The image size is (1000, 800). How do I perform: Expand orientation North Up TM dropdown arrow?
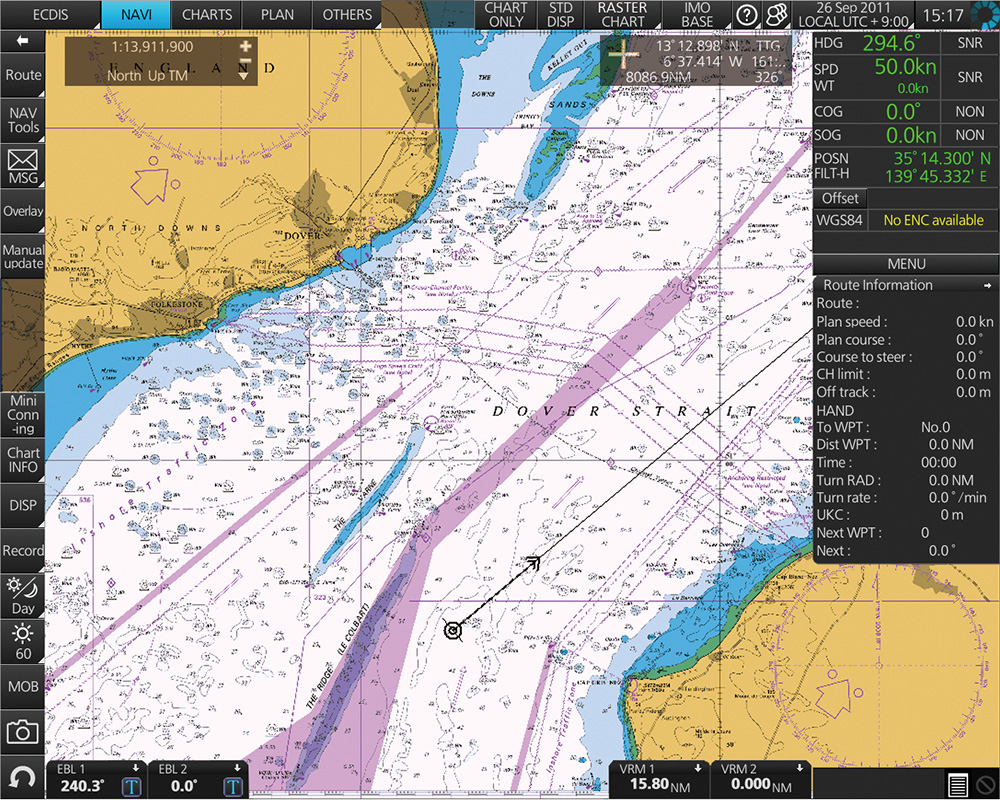click(x=245, y=74)
